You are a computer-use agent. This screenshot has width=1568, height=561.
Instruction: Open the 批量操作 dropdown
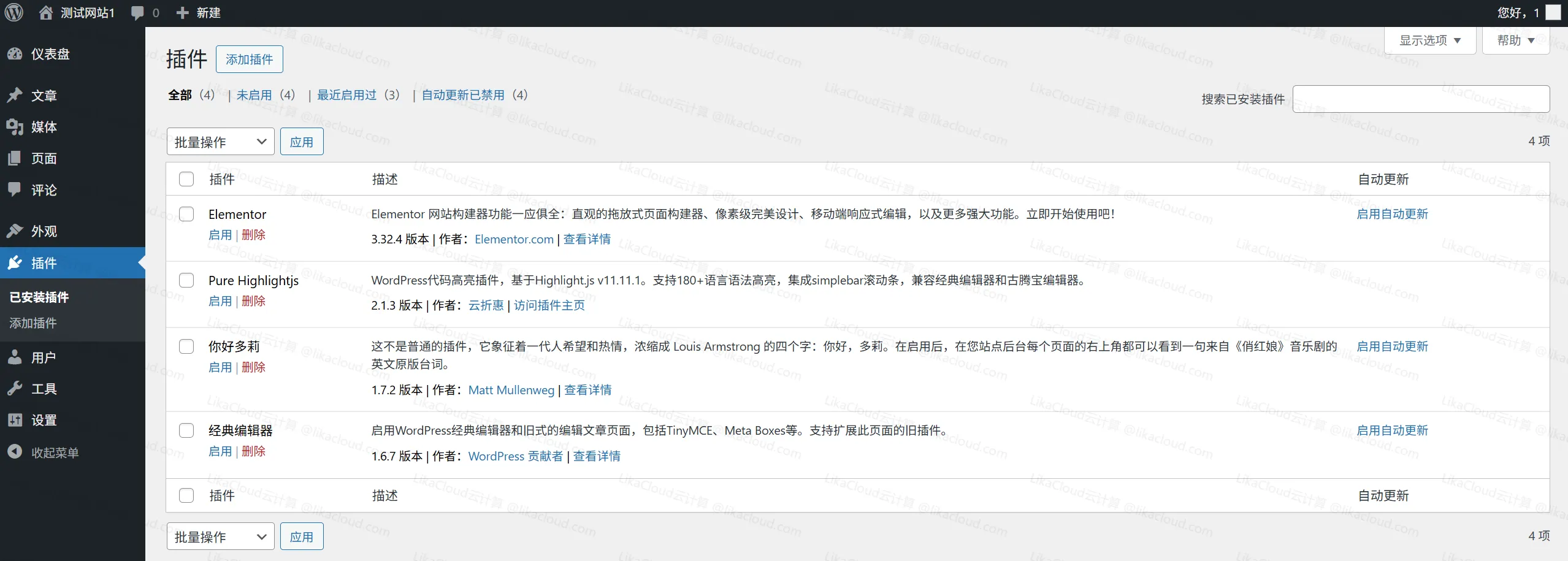(x=220, y=140)
